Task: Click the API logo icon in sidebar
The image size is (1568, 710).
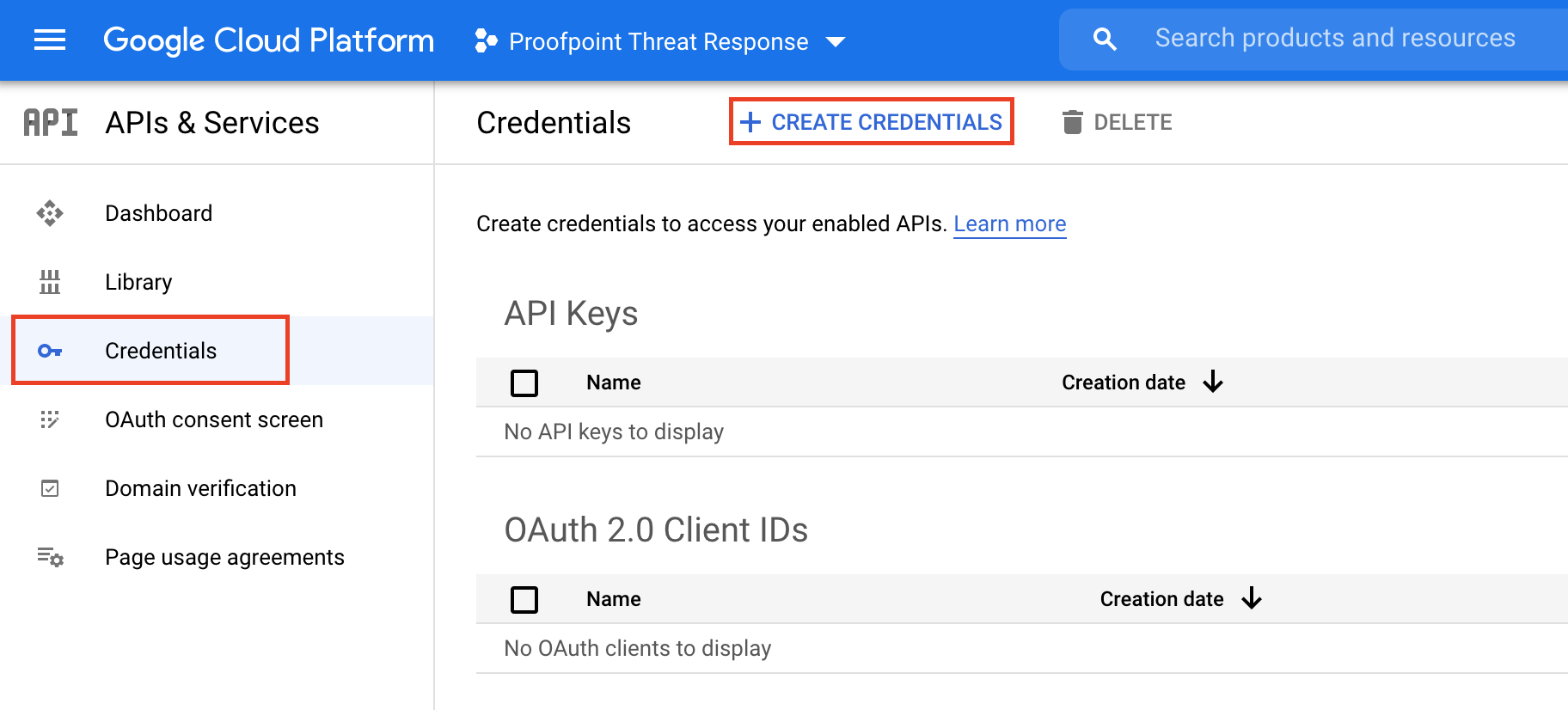Action: pyautogui.click(x=51, y=123)
